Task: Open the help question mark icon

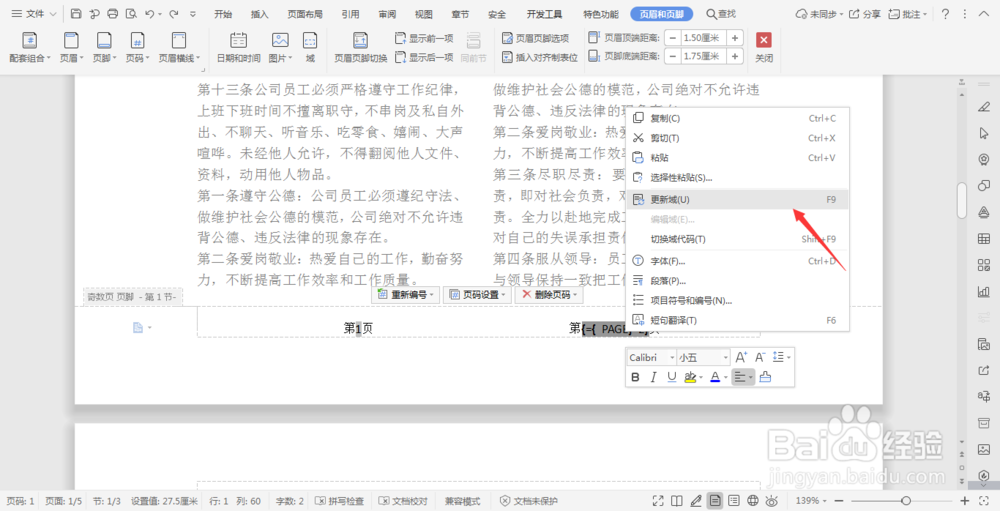Action: [x=945, y=13]
